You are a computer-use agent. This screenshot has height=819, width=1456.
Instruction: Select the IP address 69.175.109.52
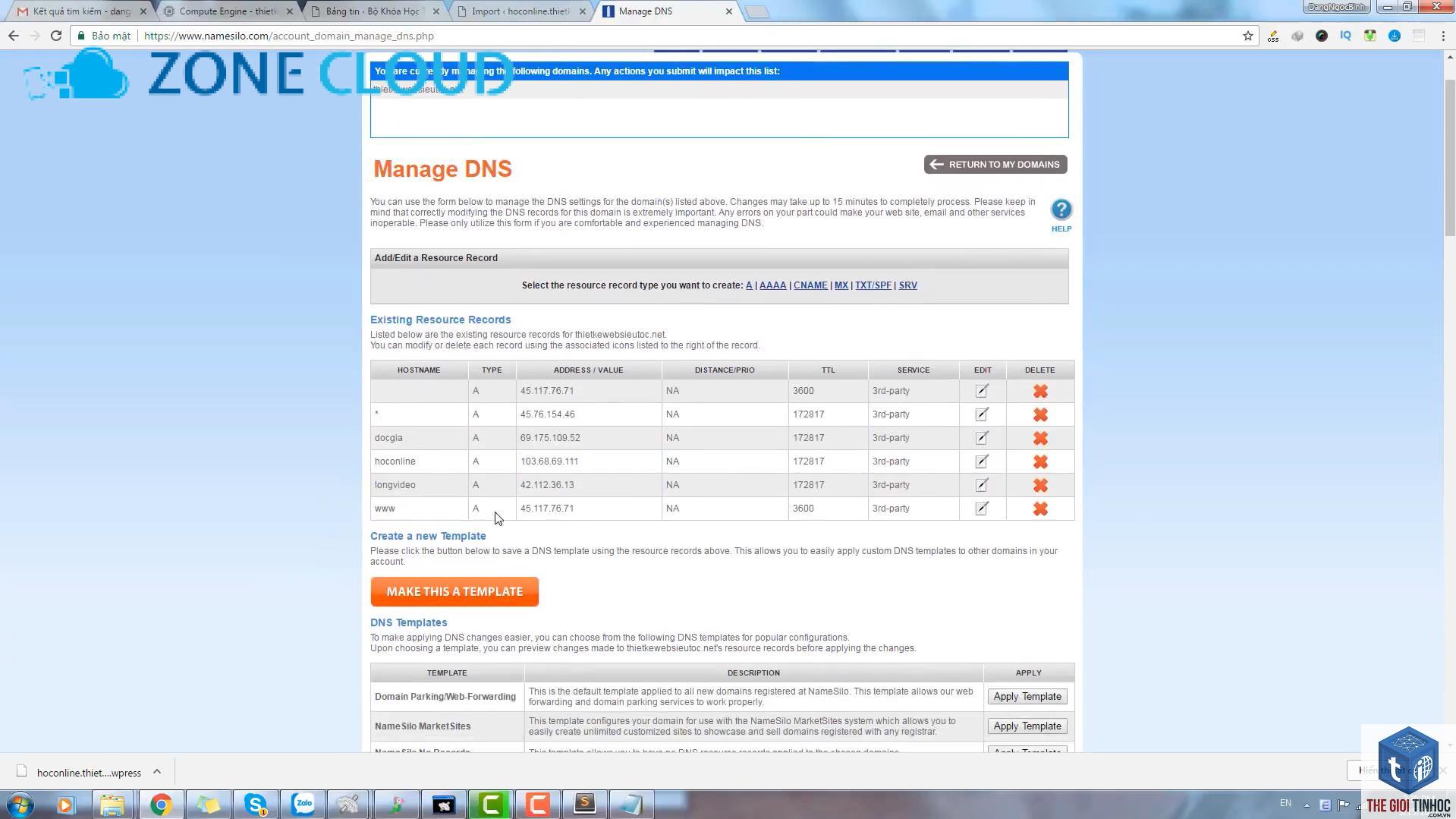550,438
